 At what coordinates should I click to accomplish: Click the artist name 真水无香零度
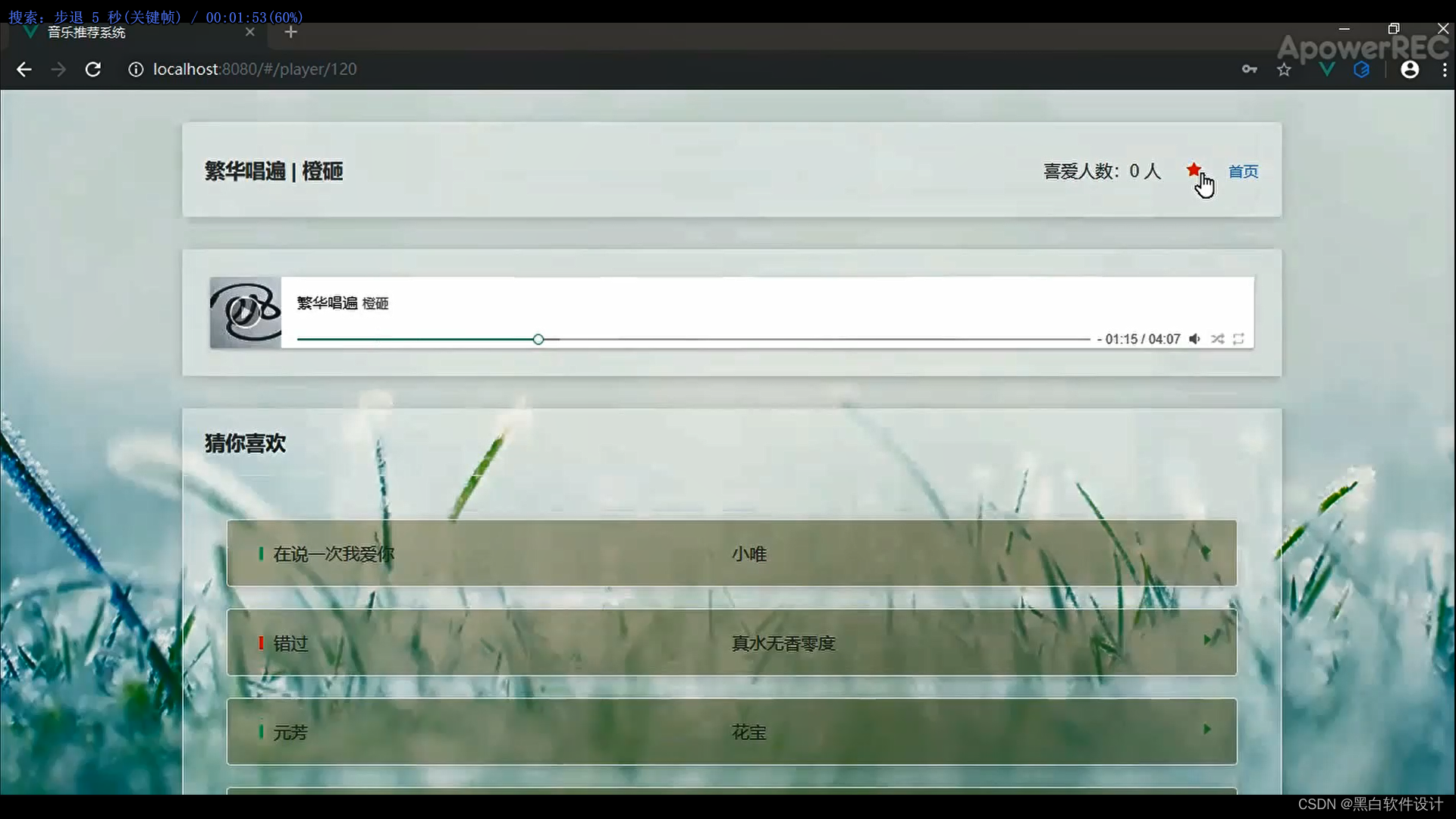click(x=783, y=644)
